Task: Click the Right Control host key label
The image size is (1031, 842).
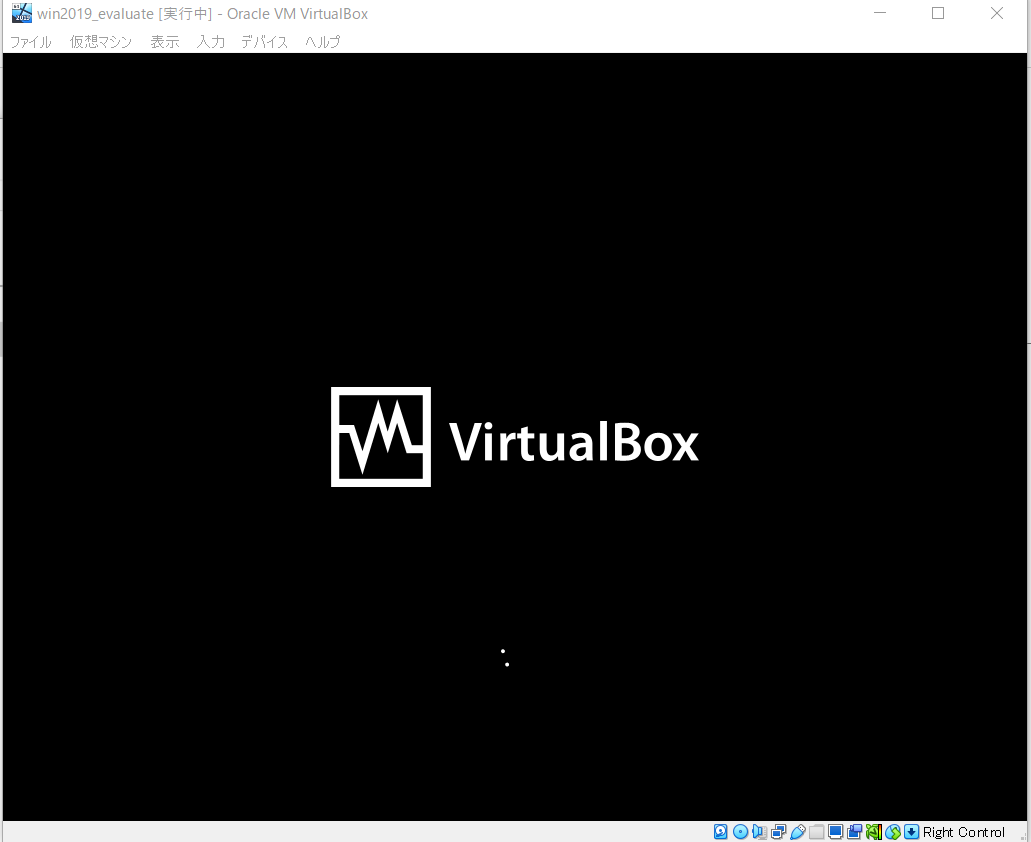Action: point(964,832)
